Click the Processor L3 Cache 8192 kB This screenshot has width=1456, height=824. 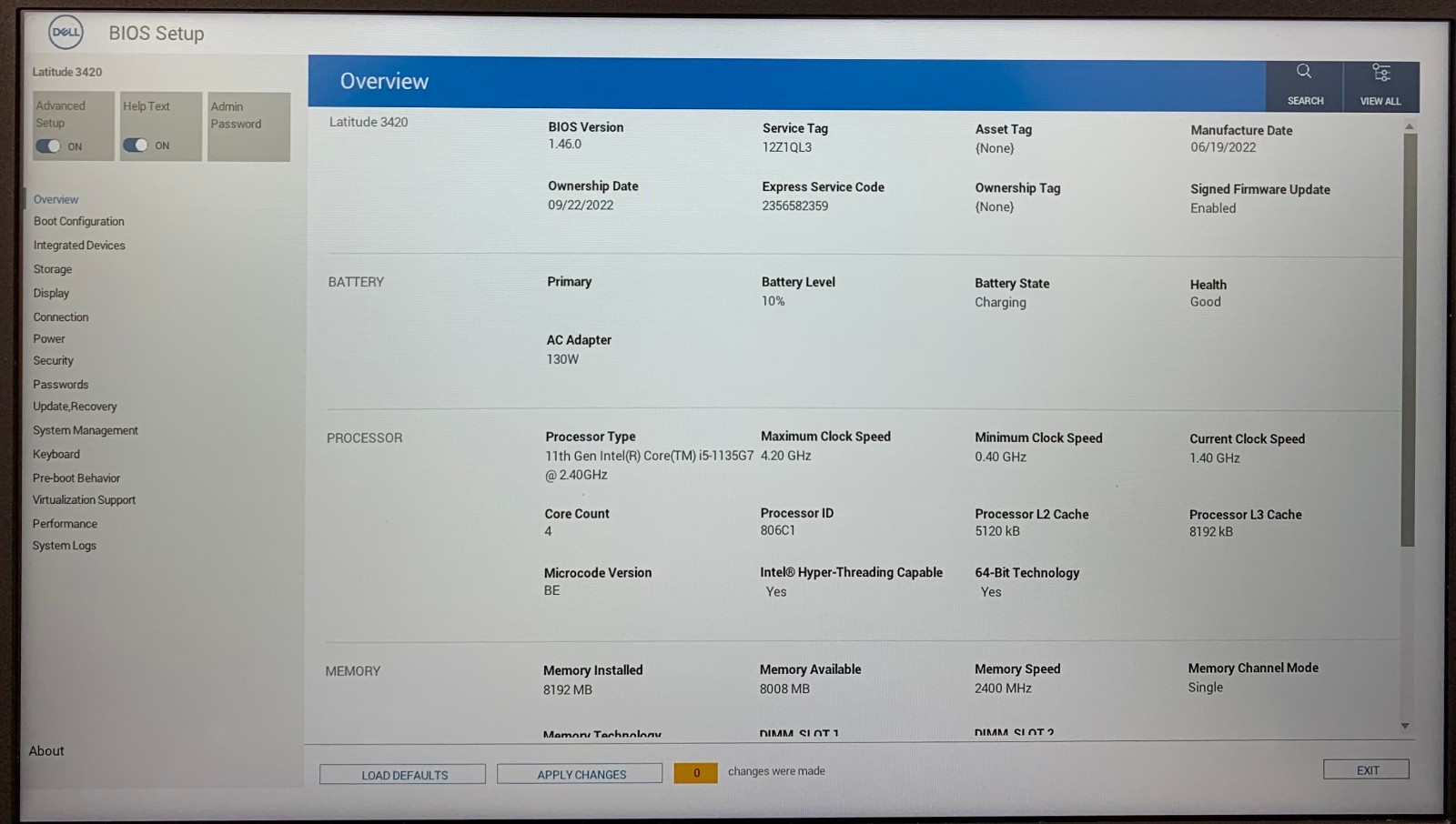tap(1211, 532)
